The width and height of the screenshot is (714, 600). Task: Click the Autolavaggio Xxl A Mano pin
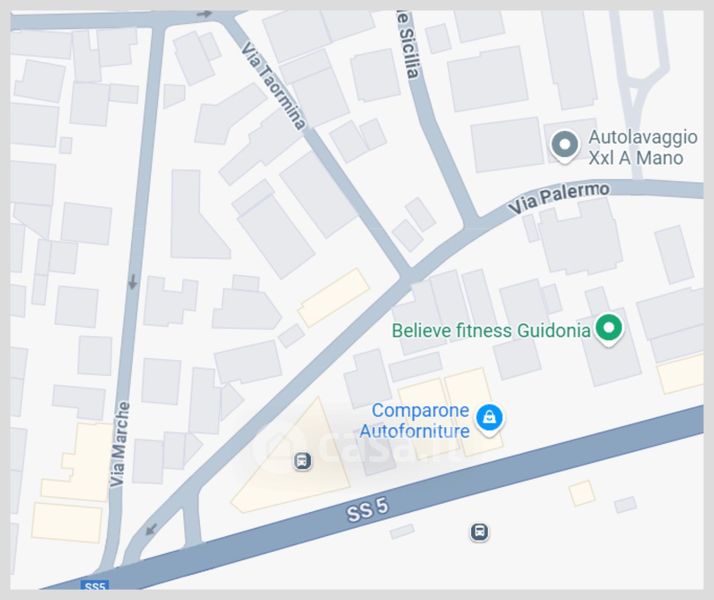[x=565, y=146]
